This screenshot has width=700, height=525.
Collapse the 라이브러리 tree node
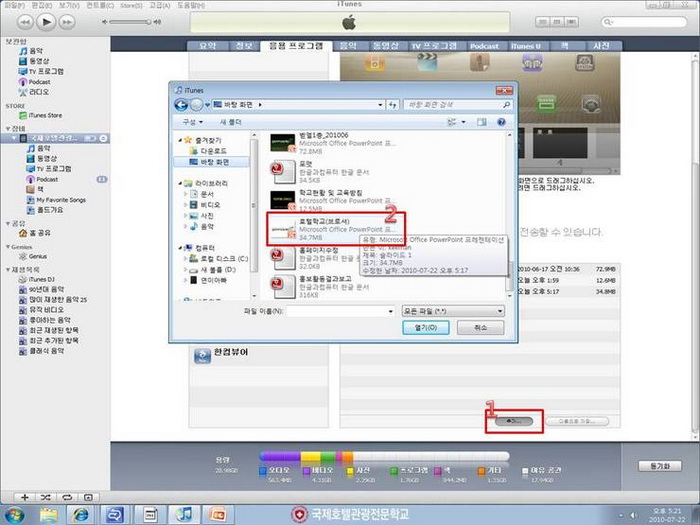[x=177, y=184]
